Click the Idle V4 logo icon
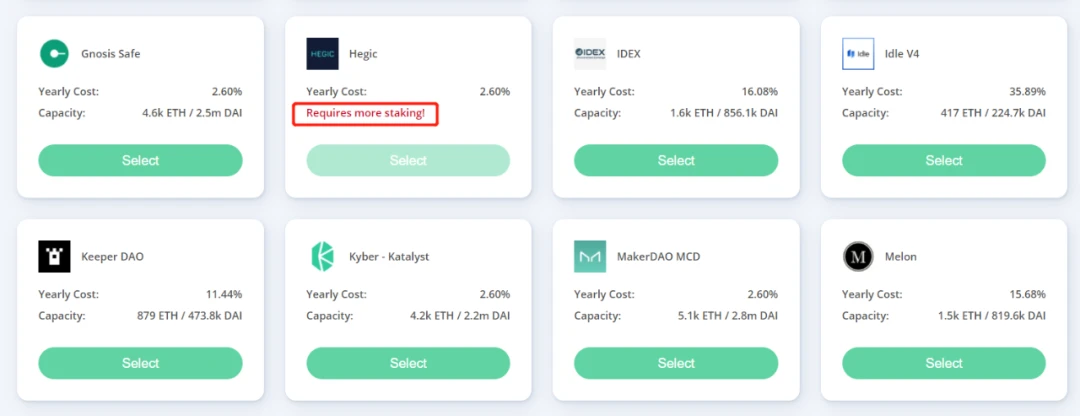Viewport: 1080px width, 416px height. (858, 54)
